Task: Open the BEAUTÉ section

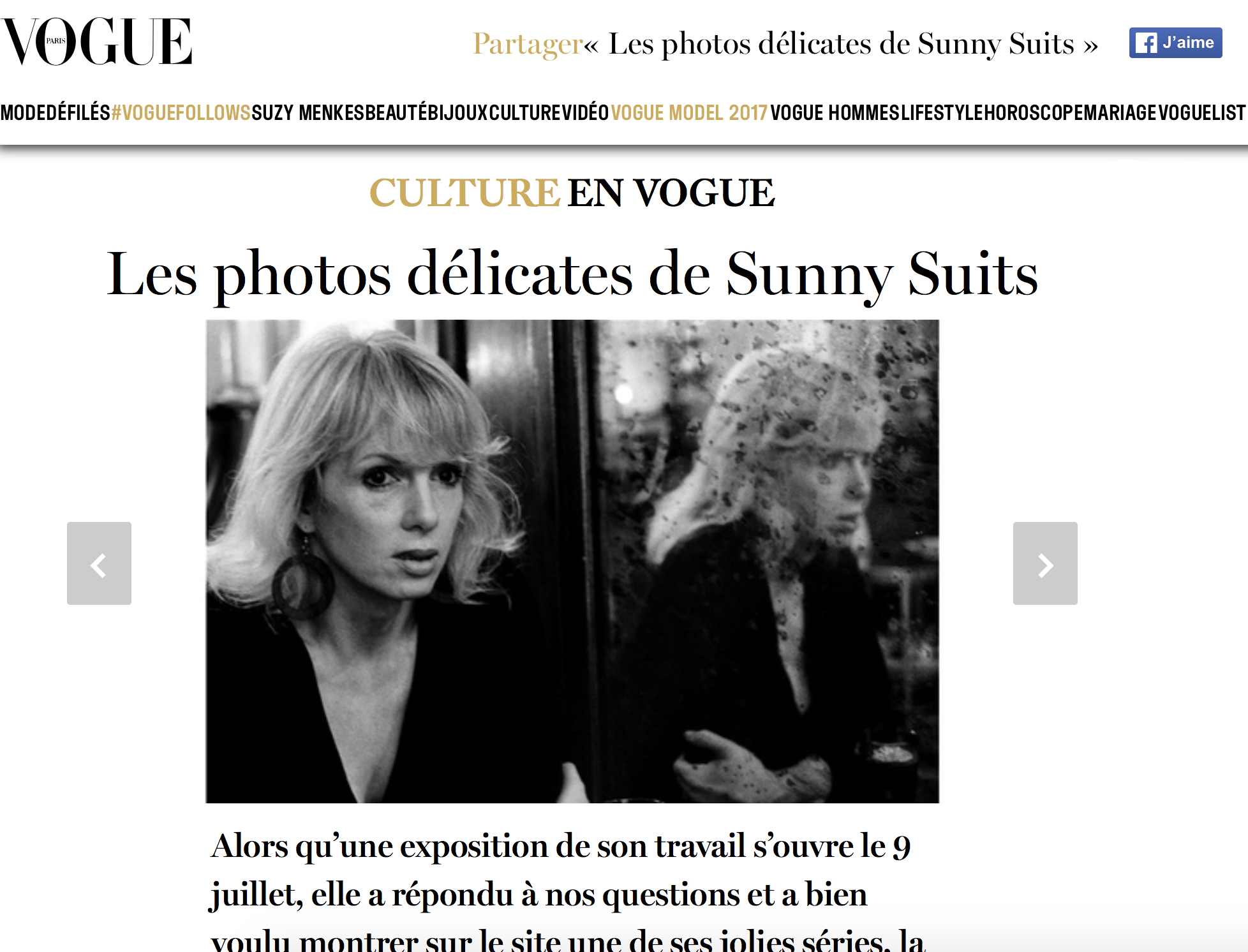Action: (x=396, y=113)
